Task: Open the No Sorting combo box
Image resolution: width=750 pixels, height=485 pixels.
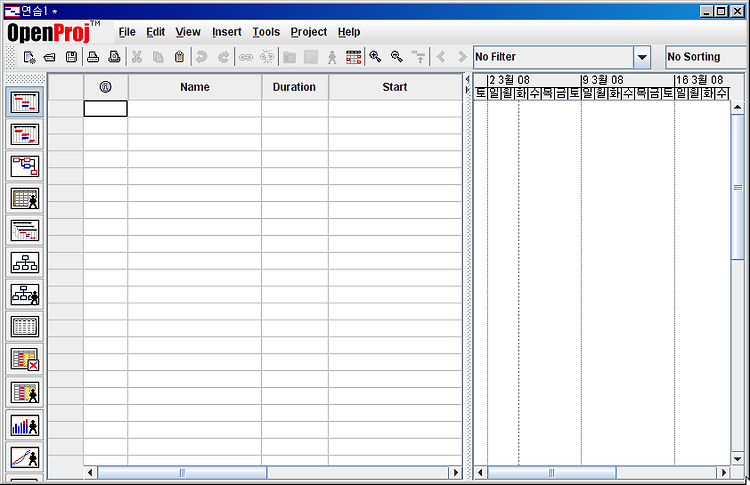Action: (x=707, y=57)
